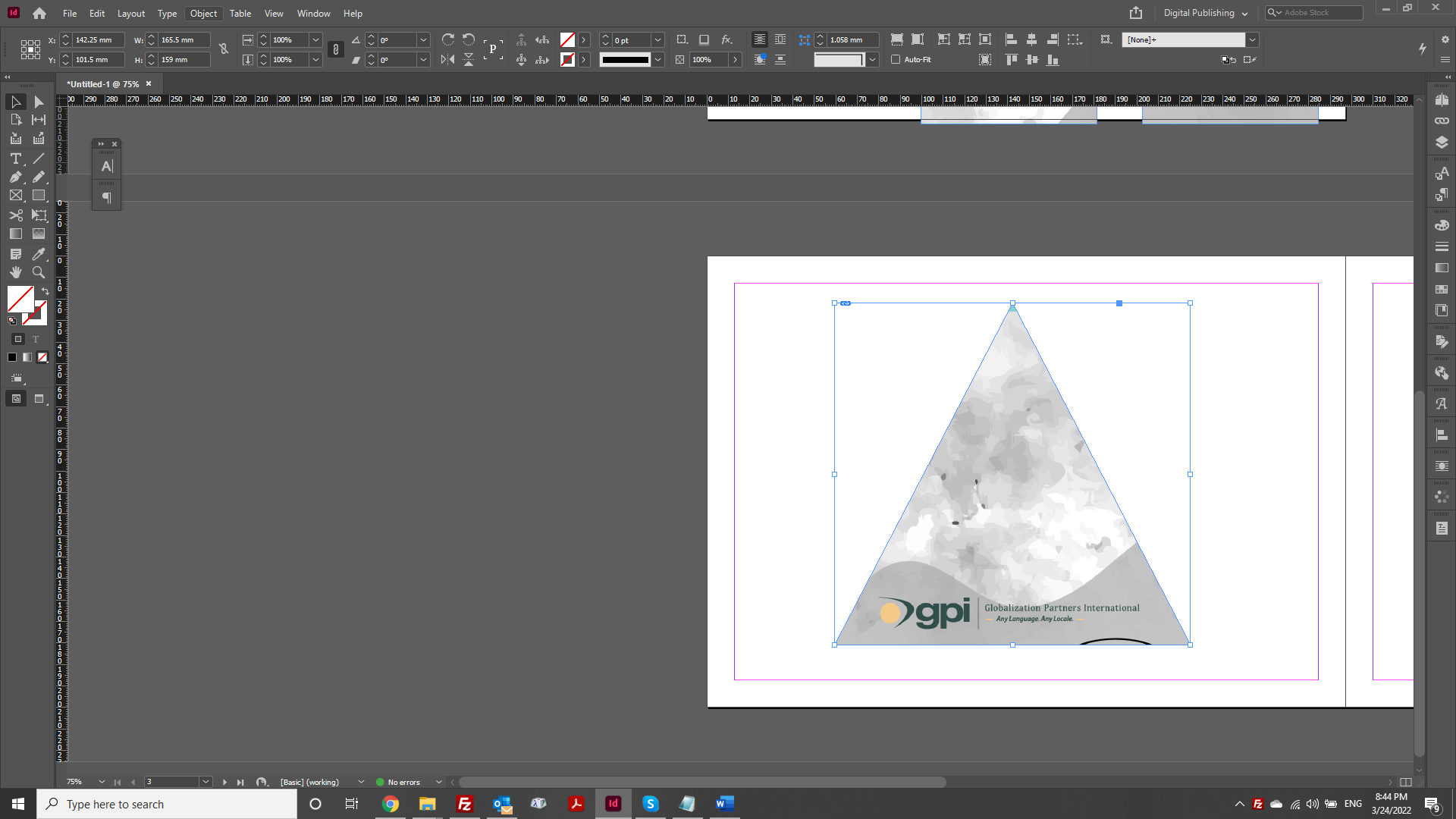The width and height of the screenshot is (1456, 819).
Task: Select the Pen tool
Action: point(15,177)
